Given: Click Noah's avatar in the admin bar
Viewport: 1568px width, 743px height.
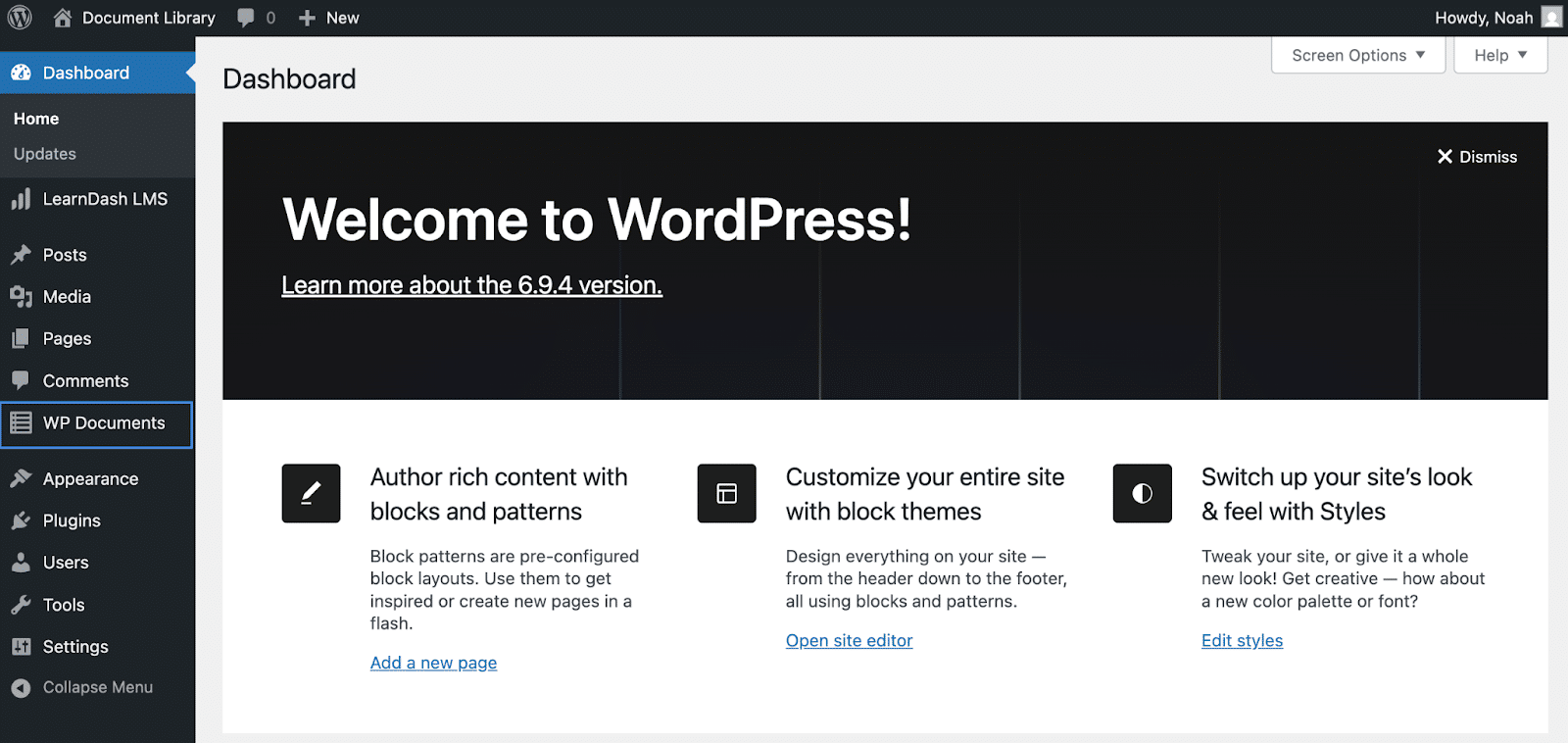Looking at the screenshot, I should coord(1551,18).
